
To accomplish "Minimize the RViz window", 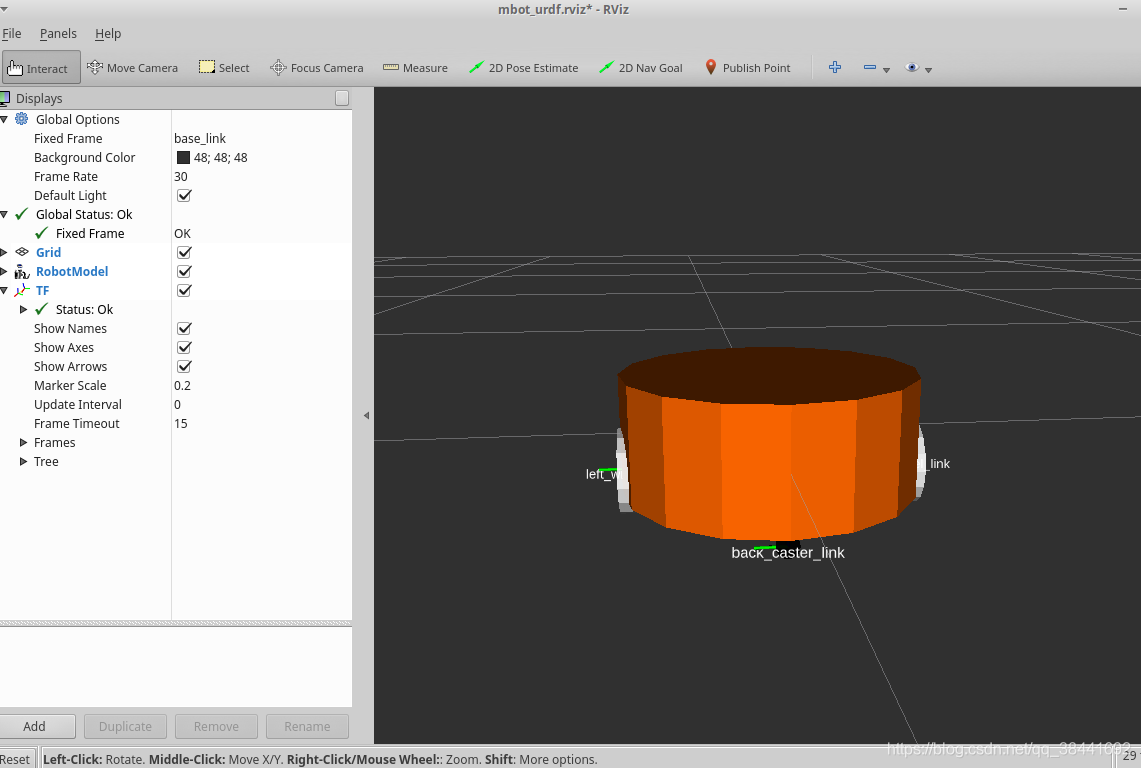I will click(1122, 9).
